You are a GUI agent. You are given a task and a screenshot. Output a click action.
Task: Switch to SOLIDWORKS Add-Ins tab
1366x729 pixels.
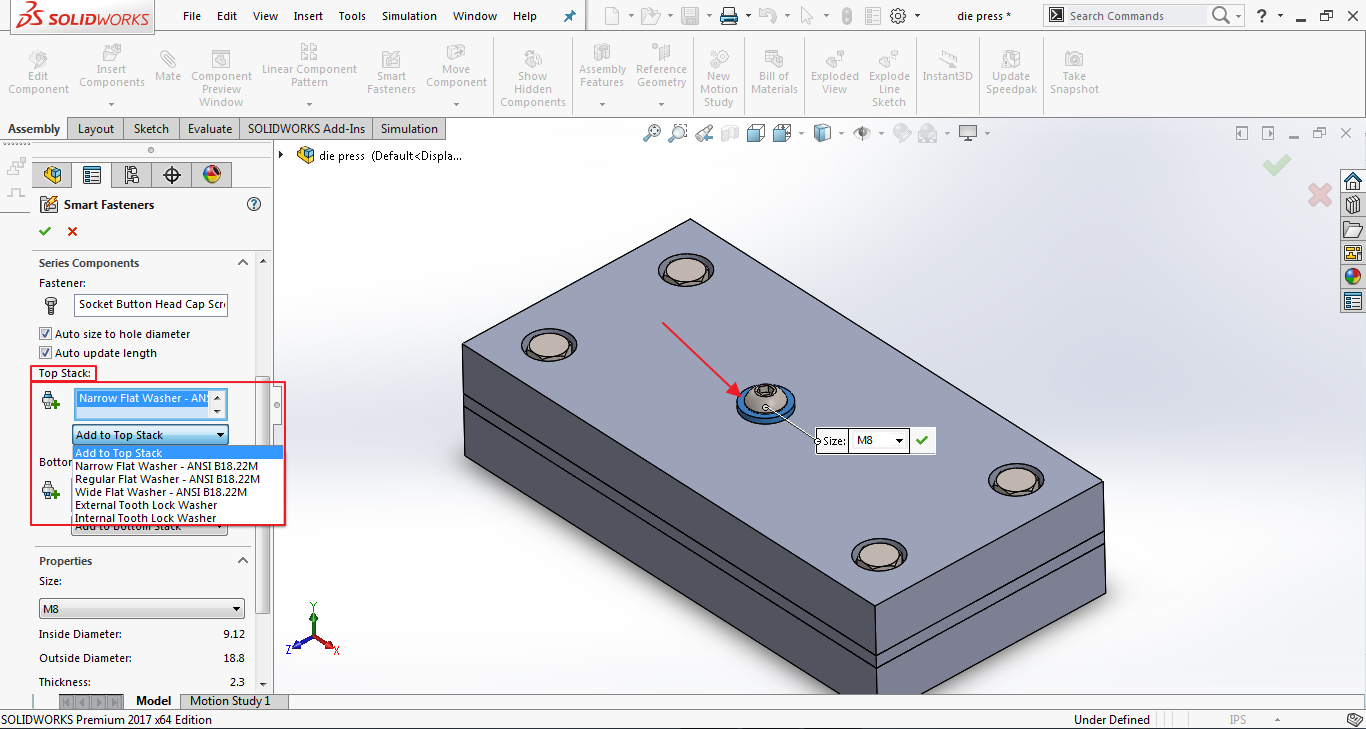[x=307, y=128]
